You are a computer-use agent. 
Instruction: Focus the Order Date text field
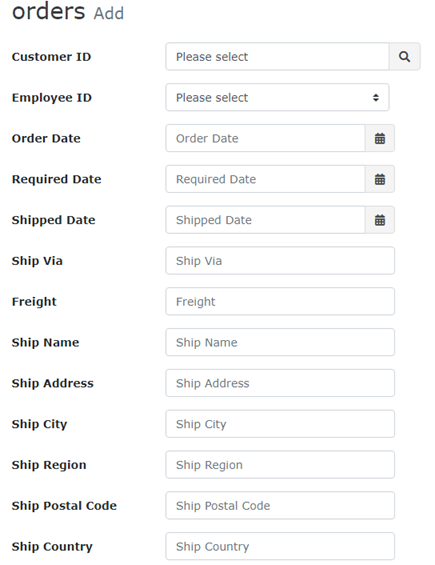265,138
